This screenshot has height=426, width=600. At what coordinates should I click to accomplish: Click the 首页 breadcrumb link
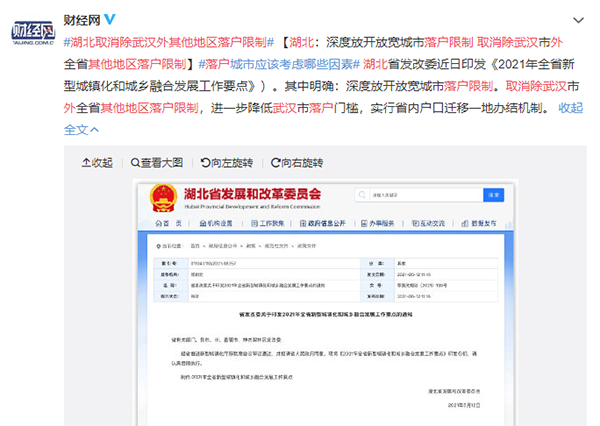pyautogui.click(x=195, y=246)
